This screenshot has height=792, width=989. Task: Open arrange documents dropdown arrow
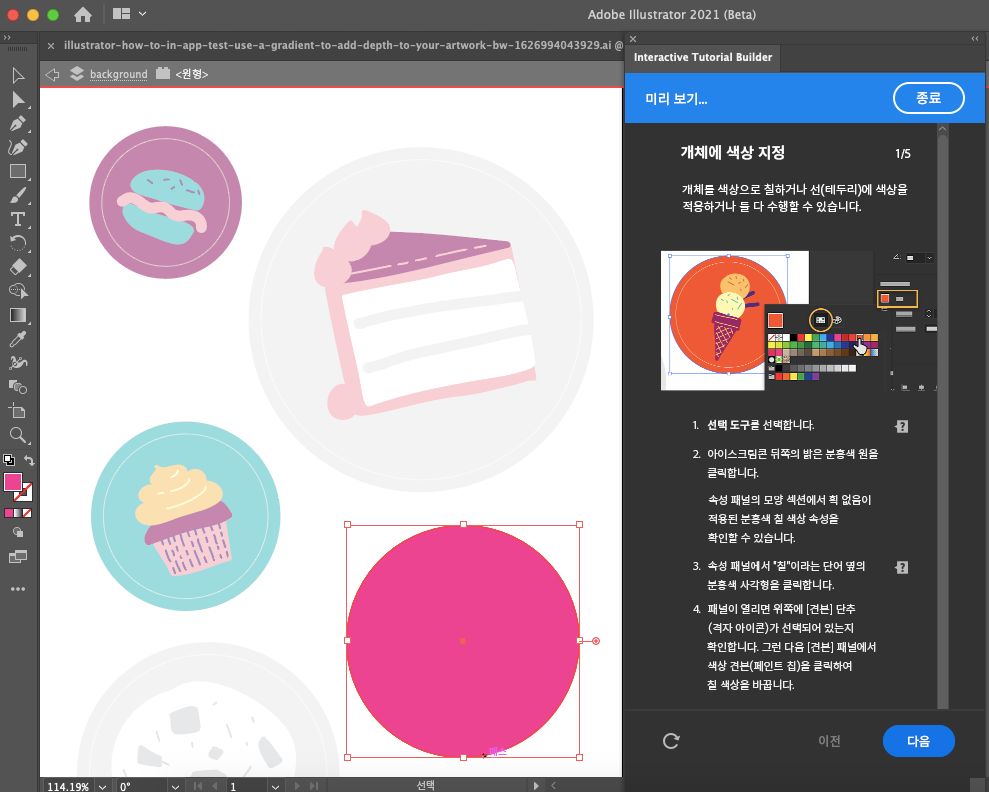tap(143, 14)
